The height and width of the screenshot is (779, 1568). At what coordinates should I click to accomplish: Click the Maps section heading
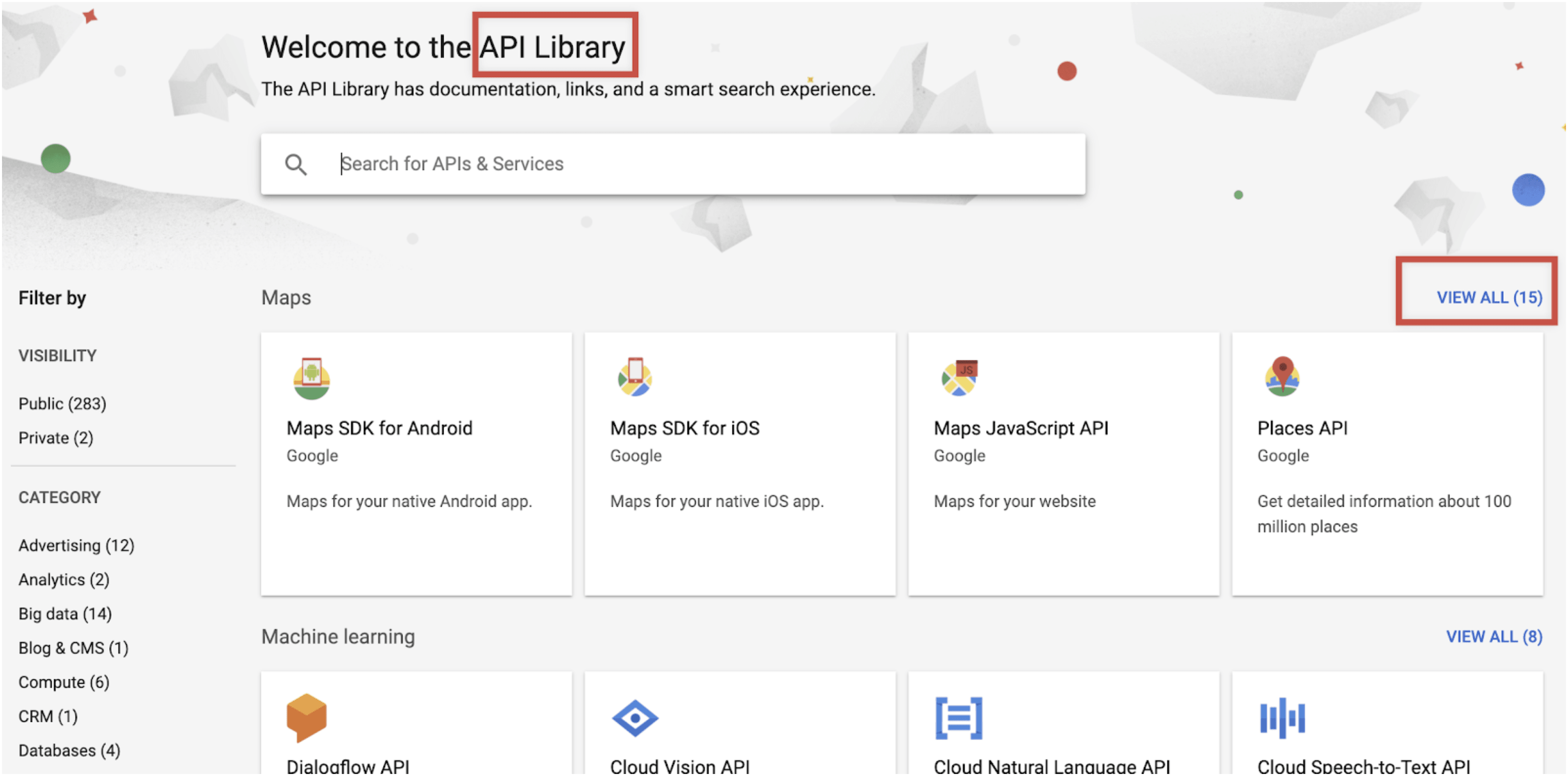(x=286, y=298)
